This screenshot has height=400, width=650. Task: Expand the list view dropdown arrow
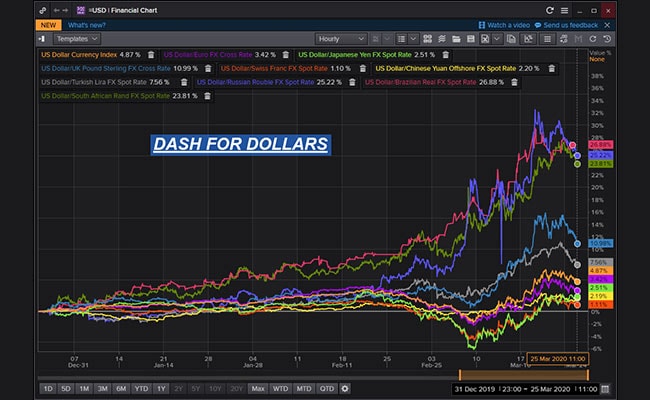click(x=413, y=39)
